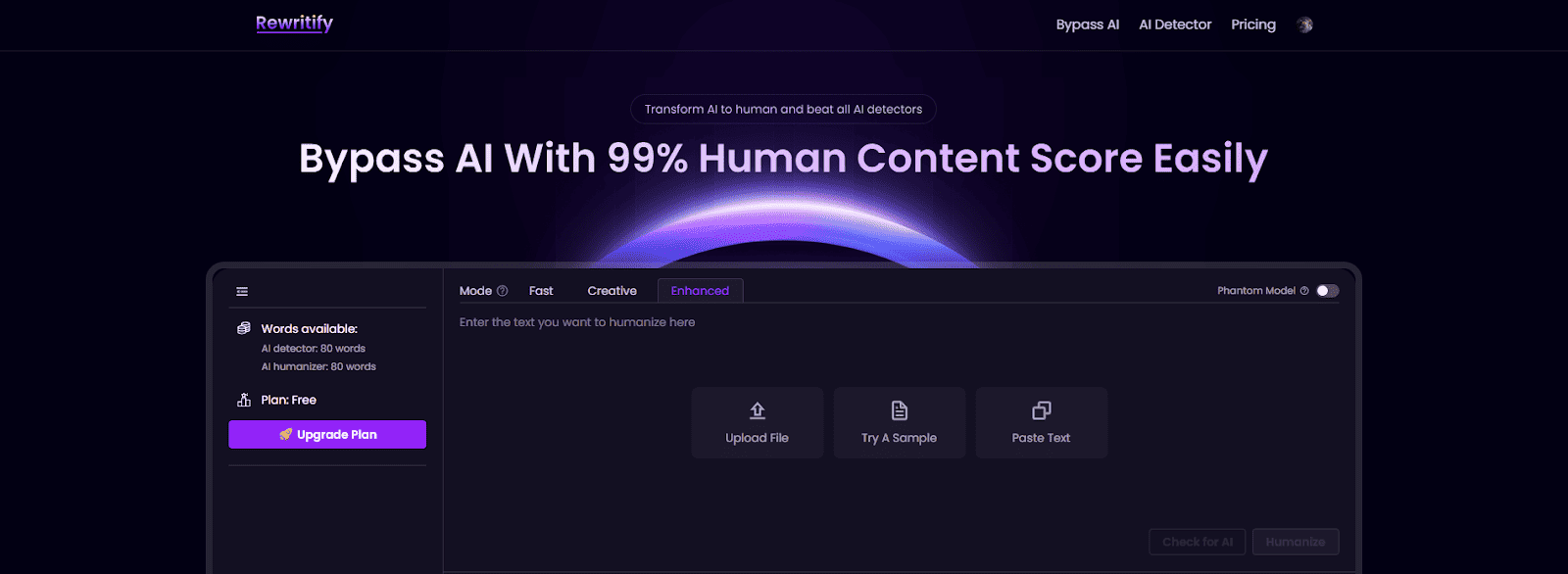Image resolution: width=1568 pixels, height=574 pixels.
Task: Click the podium icon next to Plan: Free
Action: pos(244,400)
